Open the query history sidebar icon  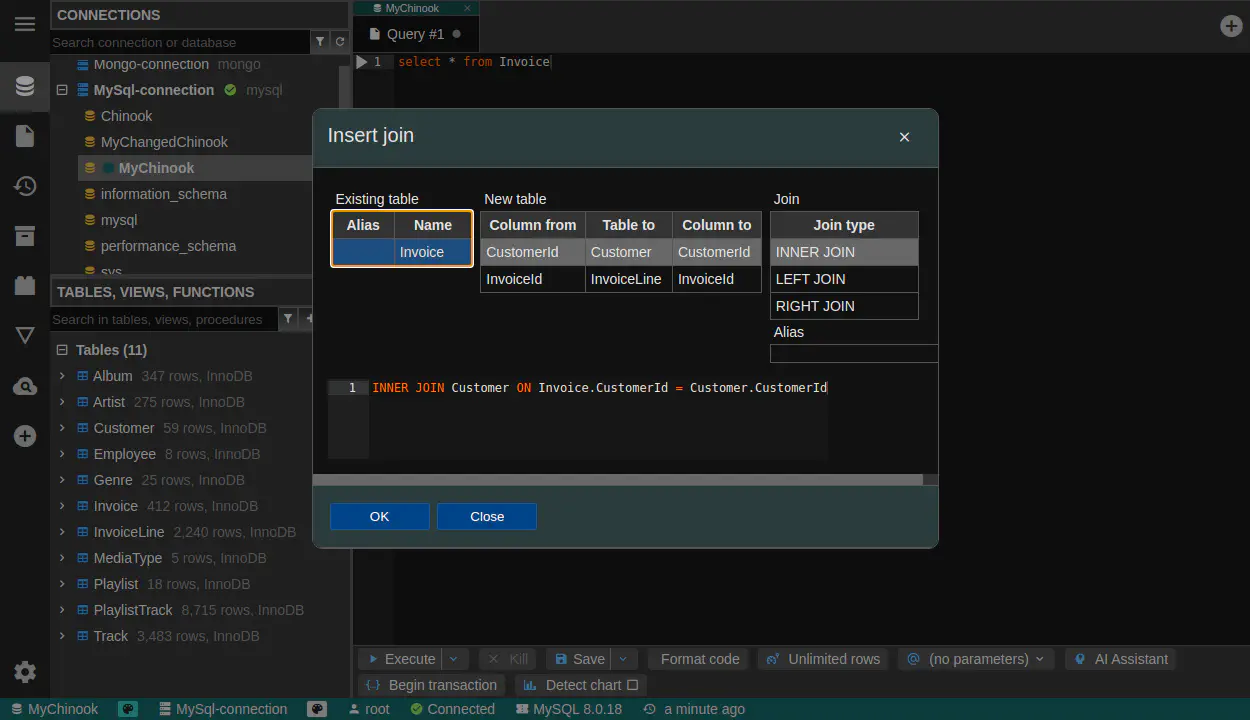click(x=25, y=186)
